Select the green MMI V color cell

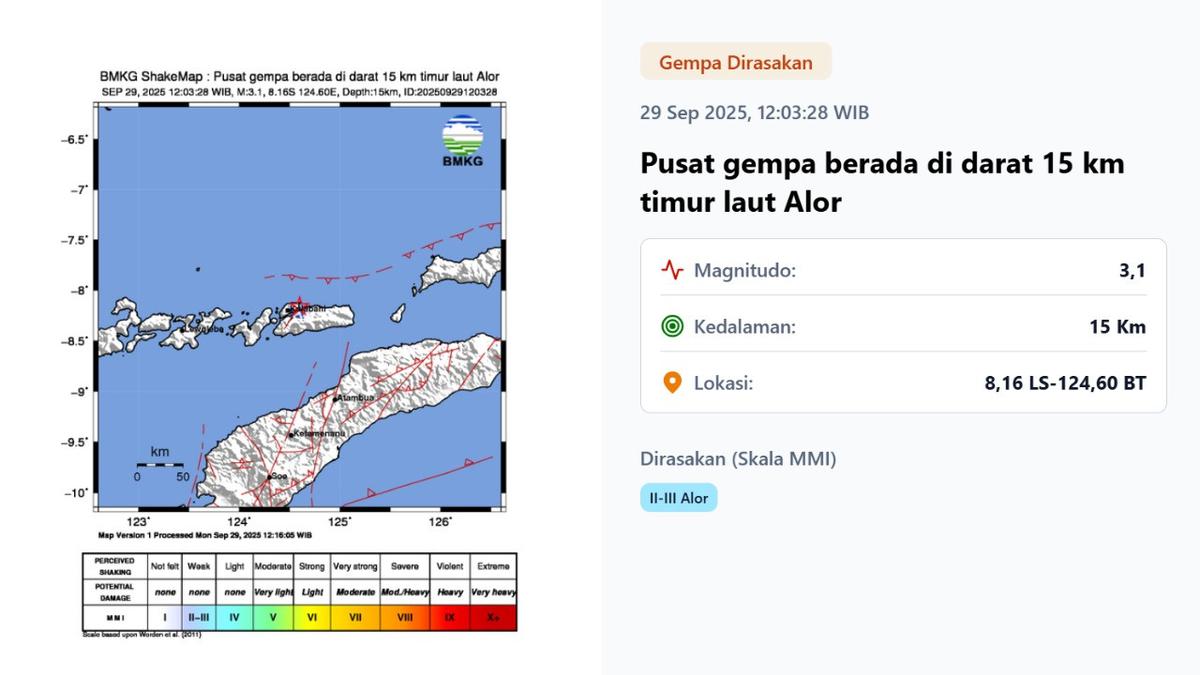(272, 618)
